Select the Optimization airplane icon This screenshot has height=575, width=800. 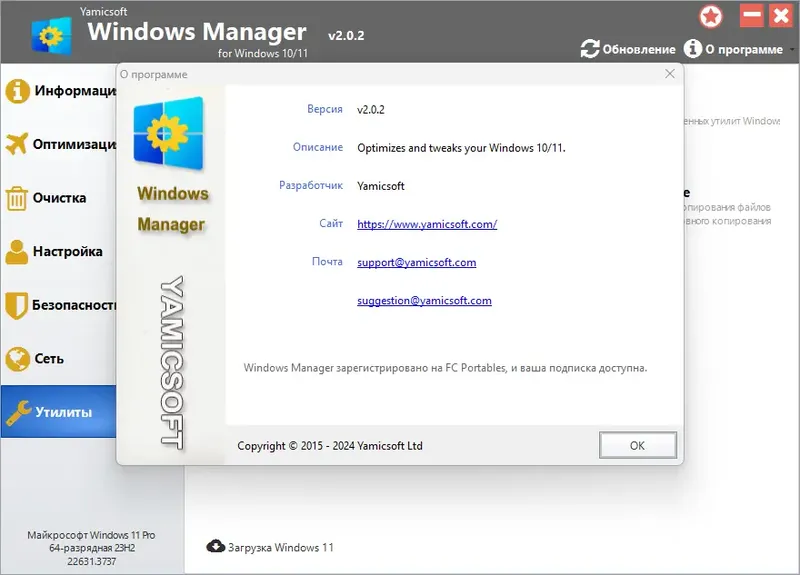click(16, 144)
